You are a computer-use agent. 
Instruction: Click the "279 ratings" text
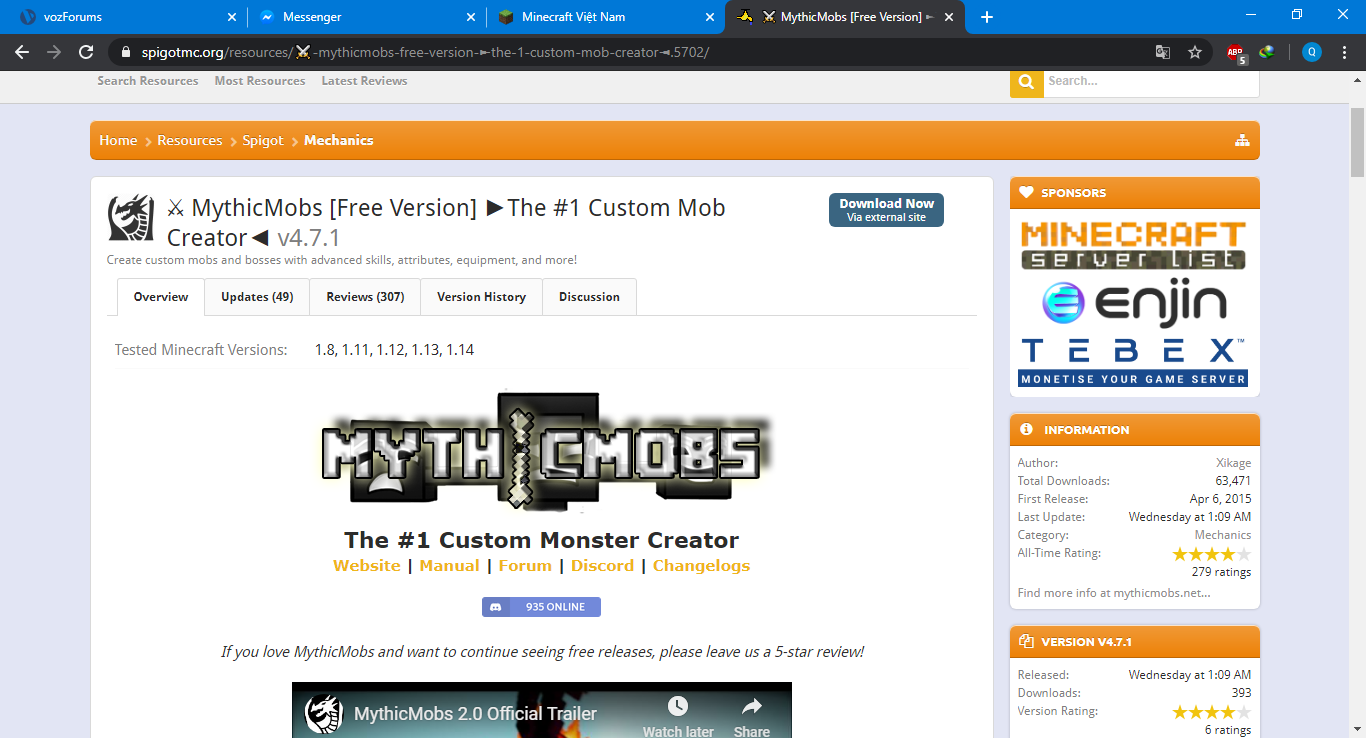coord(1221,572)
